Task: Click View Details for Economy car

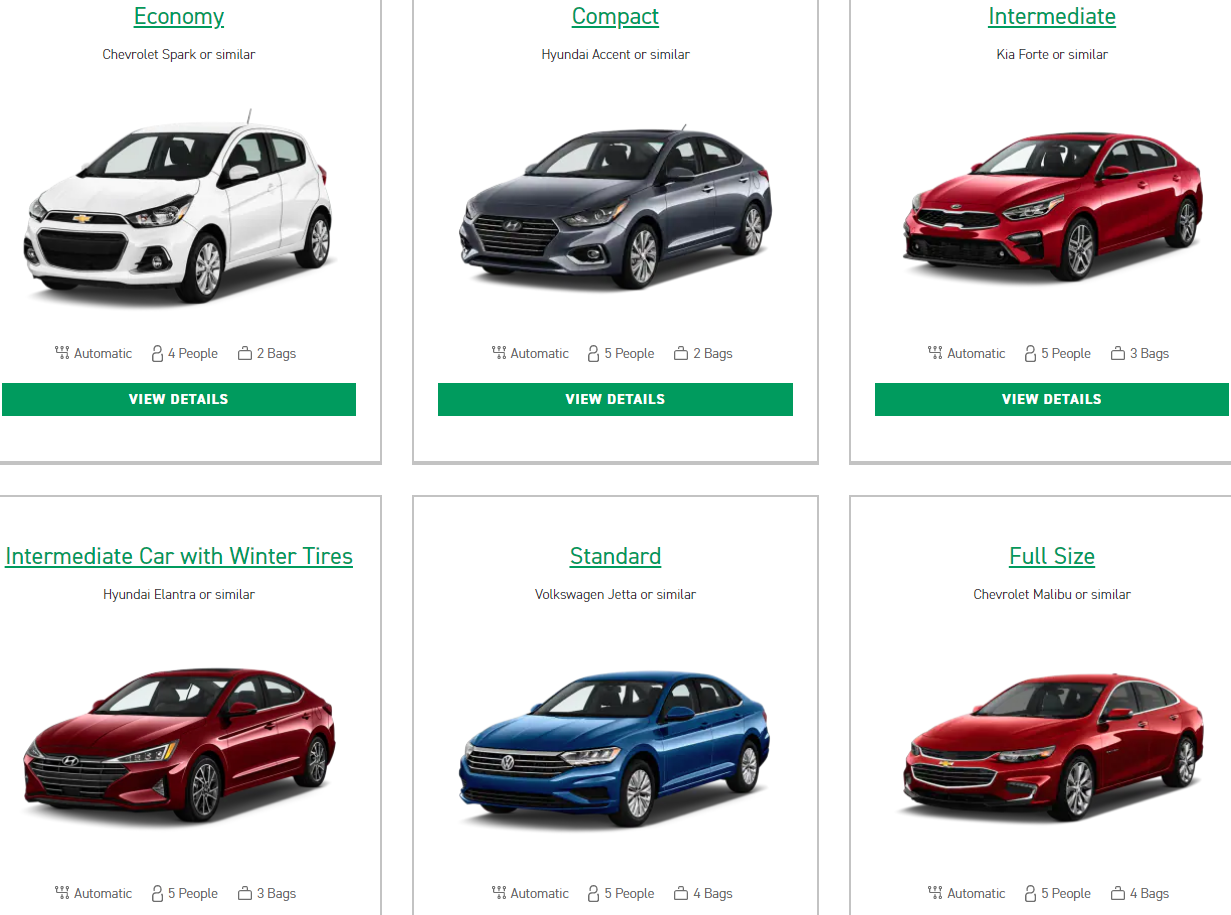Action: 179,399
